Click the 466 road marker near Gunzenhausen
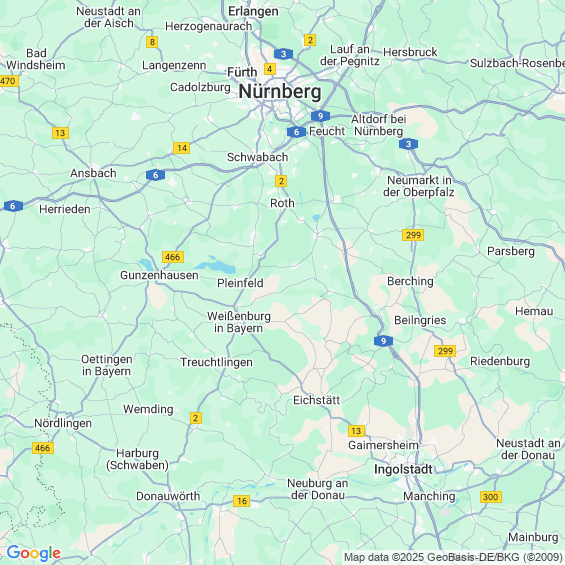This screenshot has width=565, height=565. coord(173,257)
